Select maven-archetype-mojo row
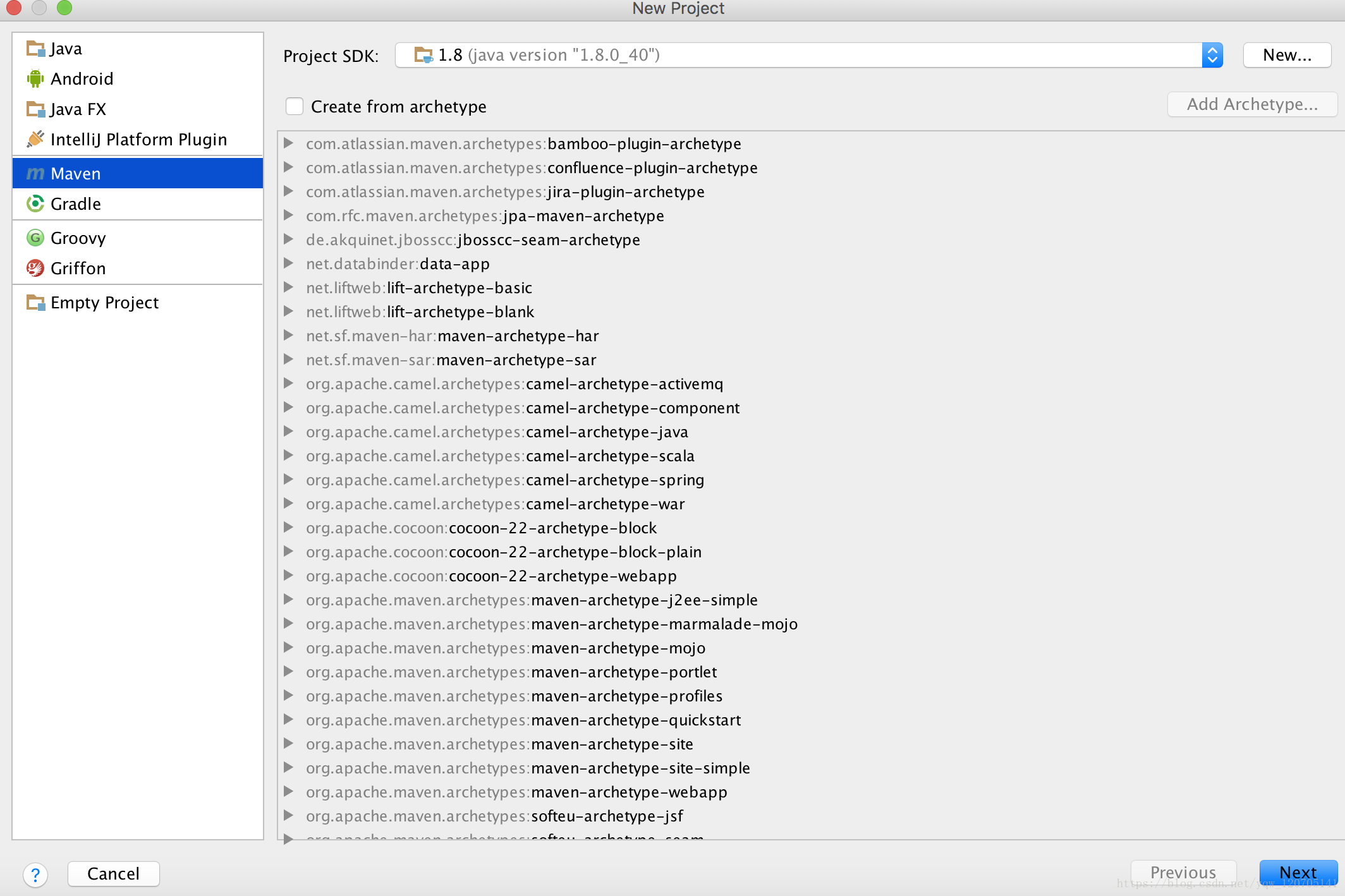The height and width of the screenshot is (896, 1345). 810,648
